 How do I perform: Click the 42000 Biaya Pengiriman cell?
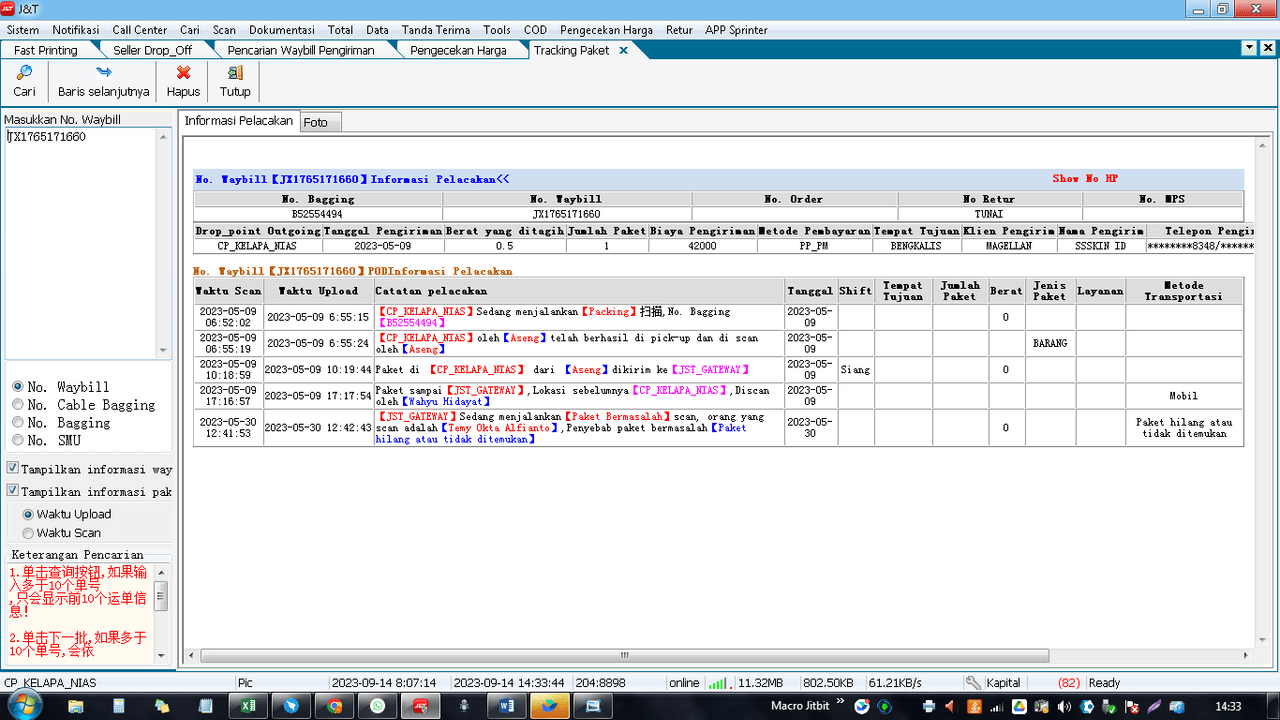(x=703, y=246)
